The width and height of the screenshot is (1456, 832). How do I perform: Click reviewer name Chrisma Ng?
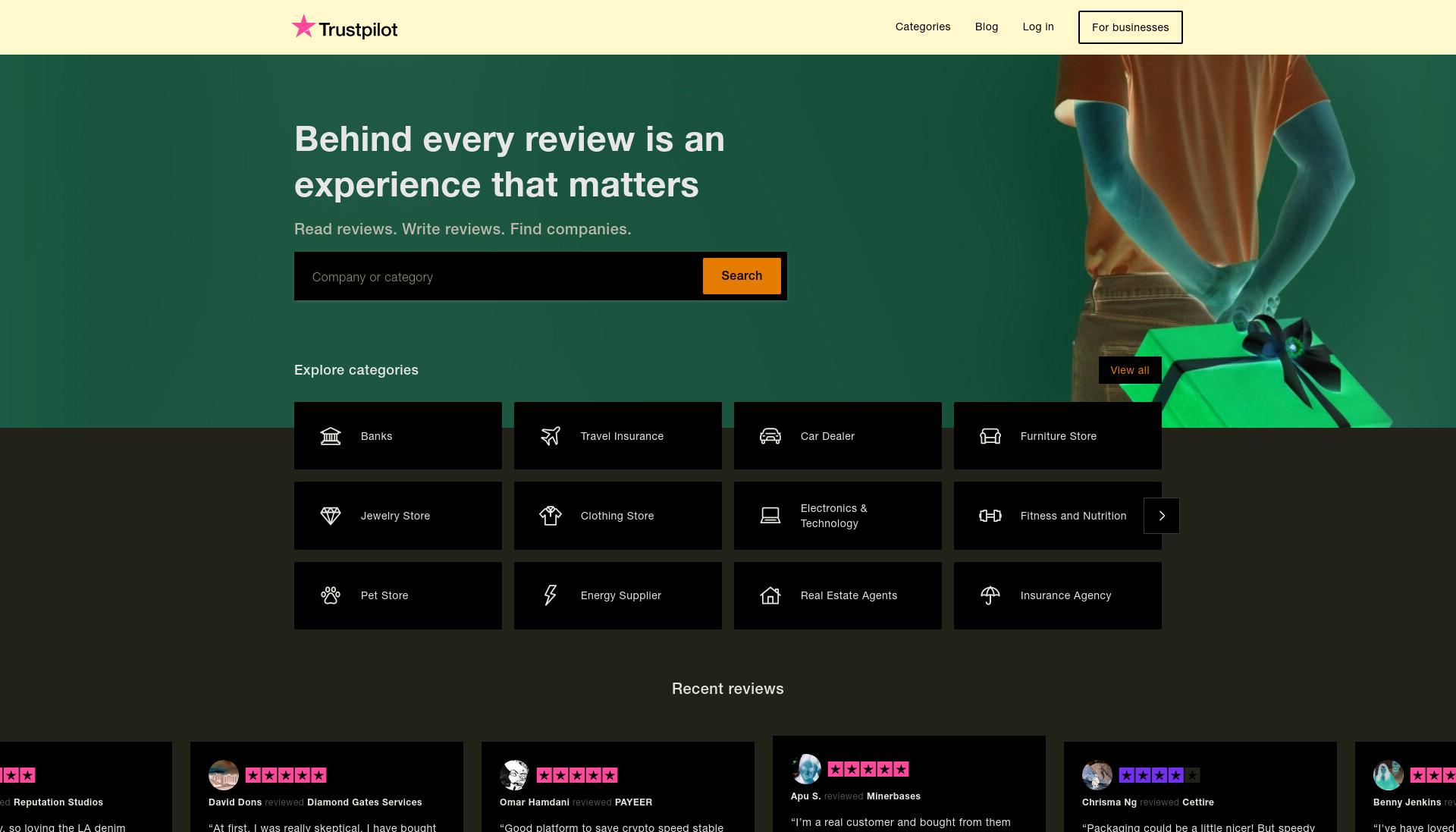(1109, 802)
